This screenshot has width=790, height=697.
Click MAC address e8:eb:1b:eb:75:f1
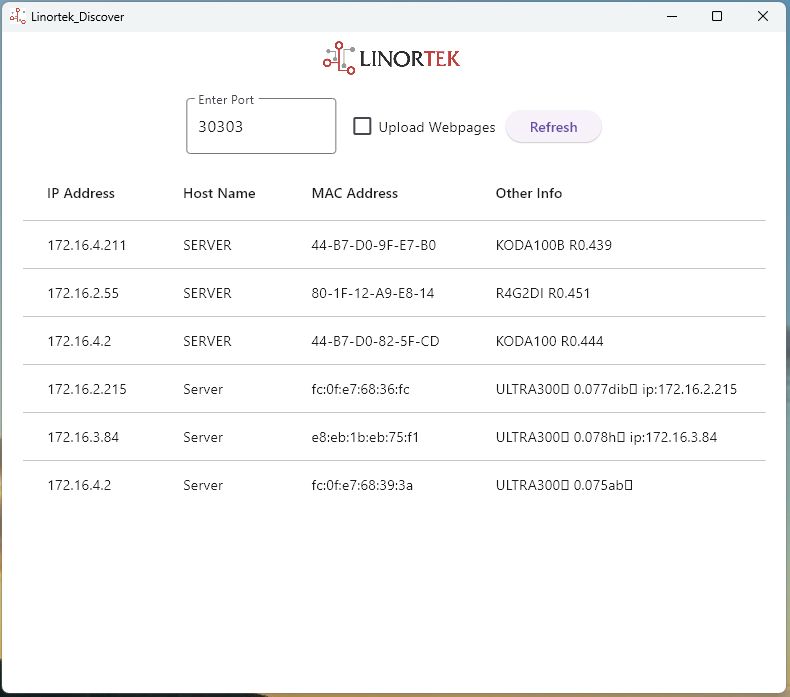pyautogui.click(x=365, y=437)
